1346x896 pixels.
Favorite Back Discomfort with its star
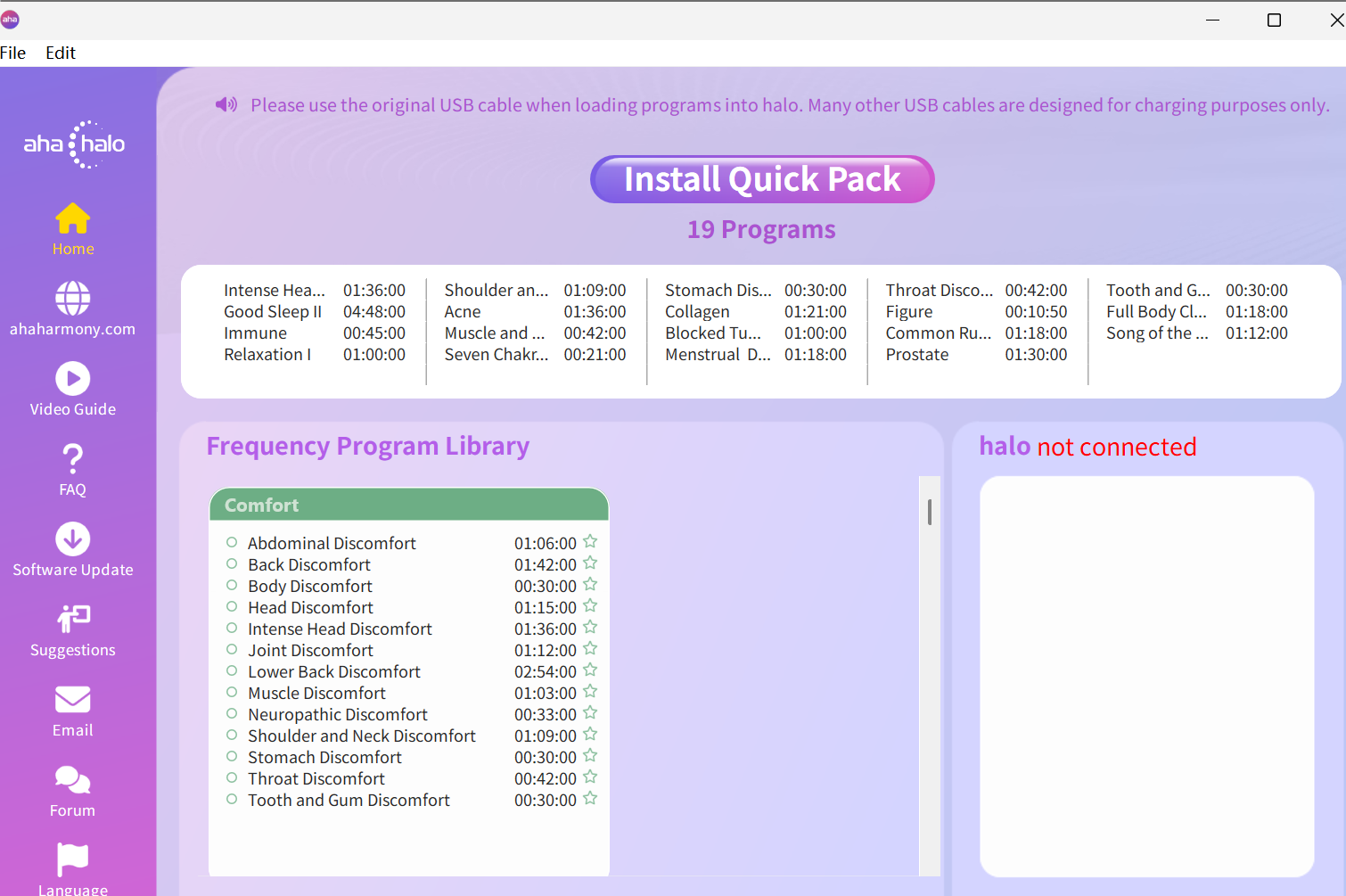point(590,563)
